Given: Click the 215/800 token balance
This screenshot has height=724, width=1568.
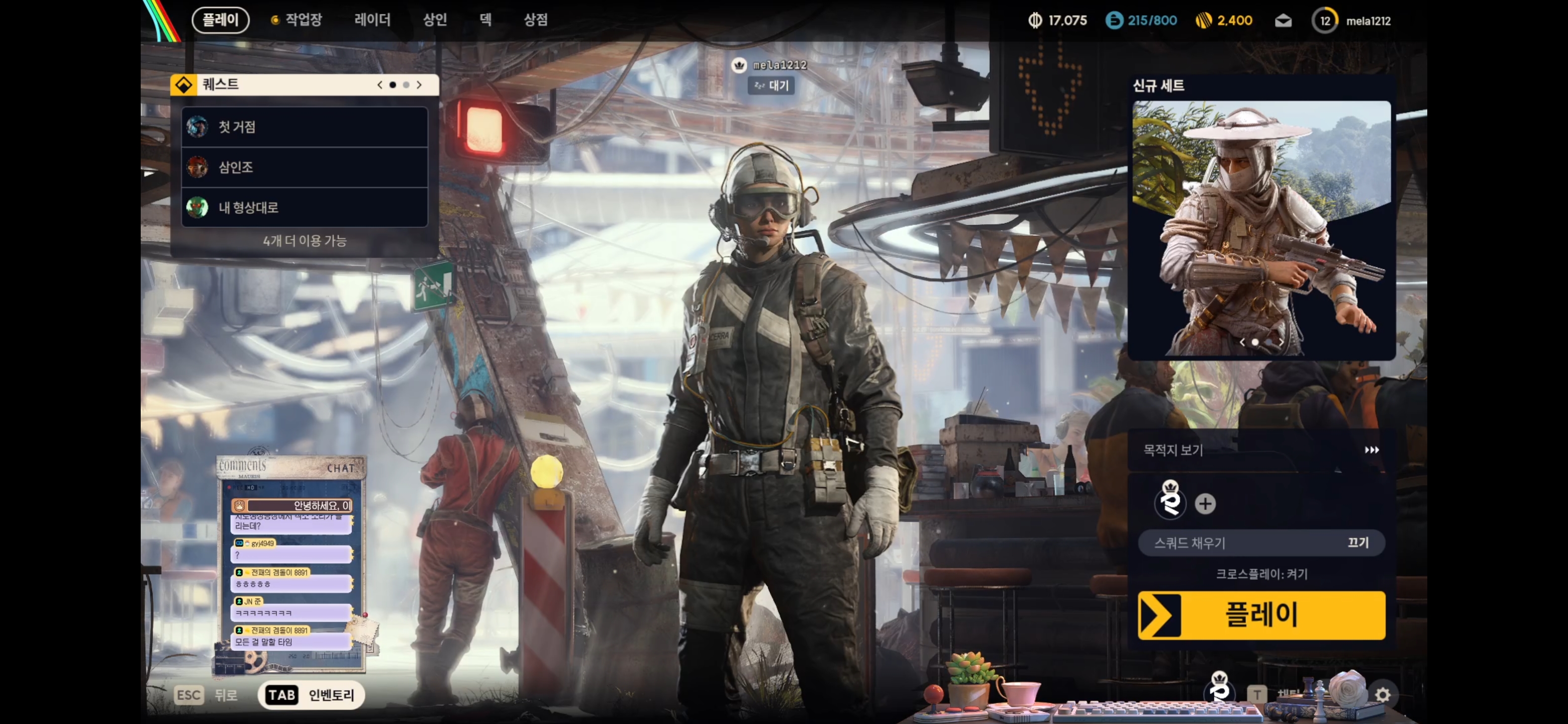Looking at the screenshot, I should click(1152, 21).
